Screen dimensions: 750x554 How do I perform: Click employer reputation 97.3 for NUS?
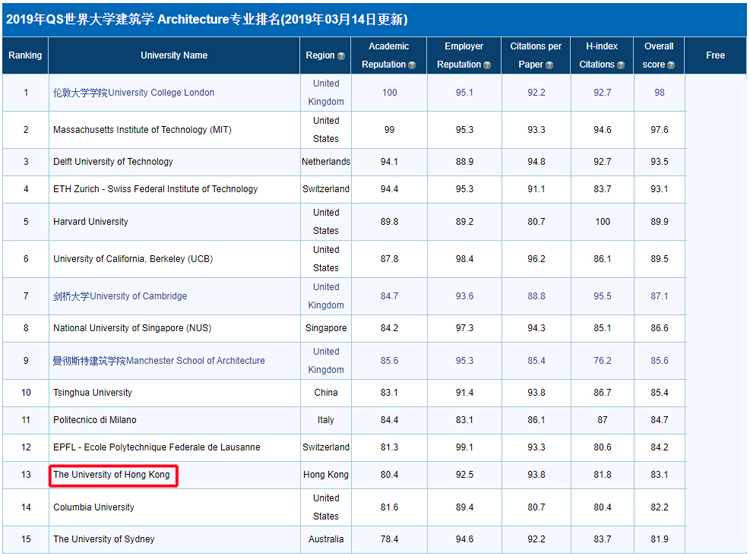[464, 328]
